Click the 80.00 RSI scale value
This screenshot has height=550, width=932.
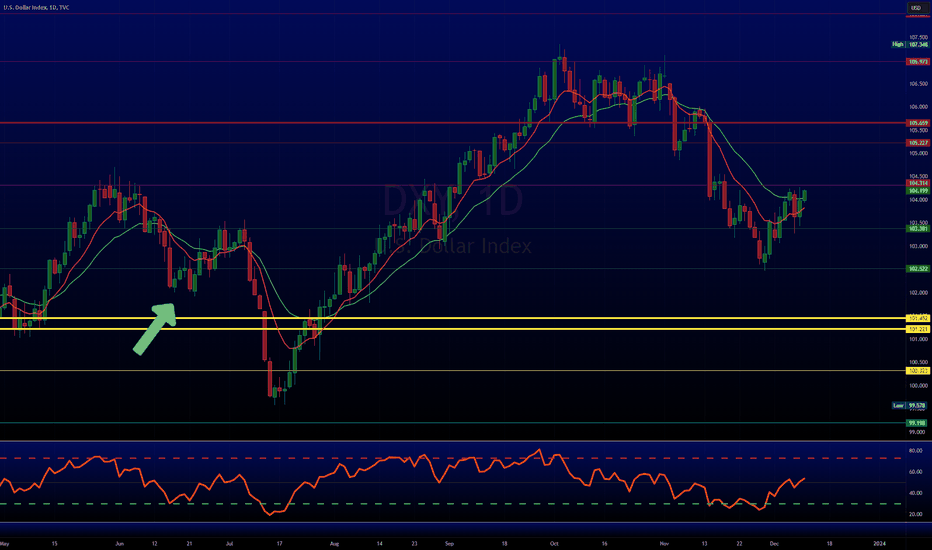pyautogui.click(x=915, y=451)
